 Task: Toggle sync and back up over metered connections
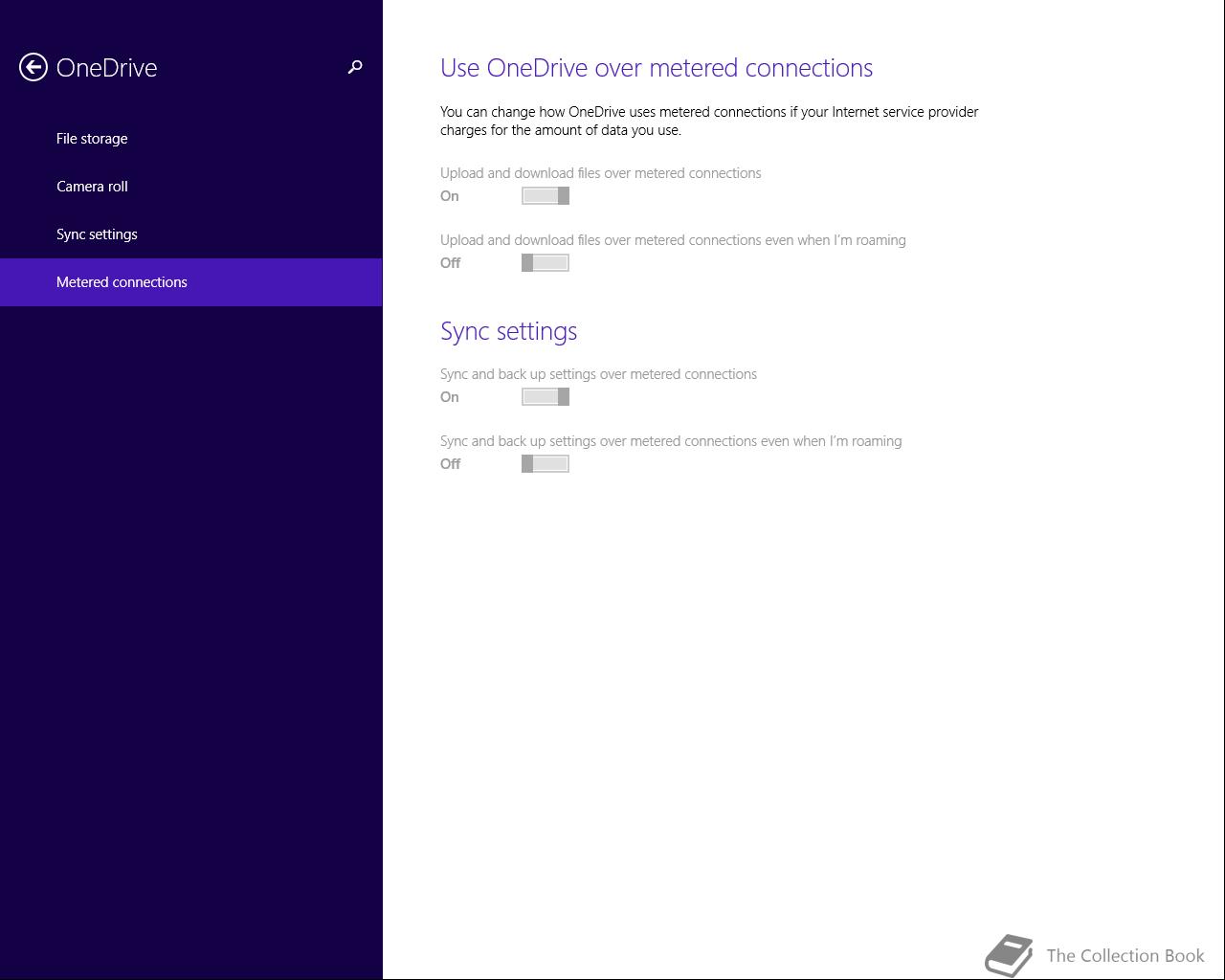(x=546, y=397)
